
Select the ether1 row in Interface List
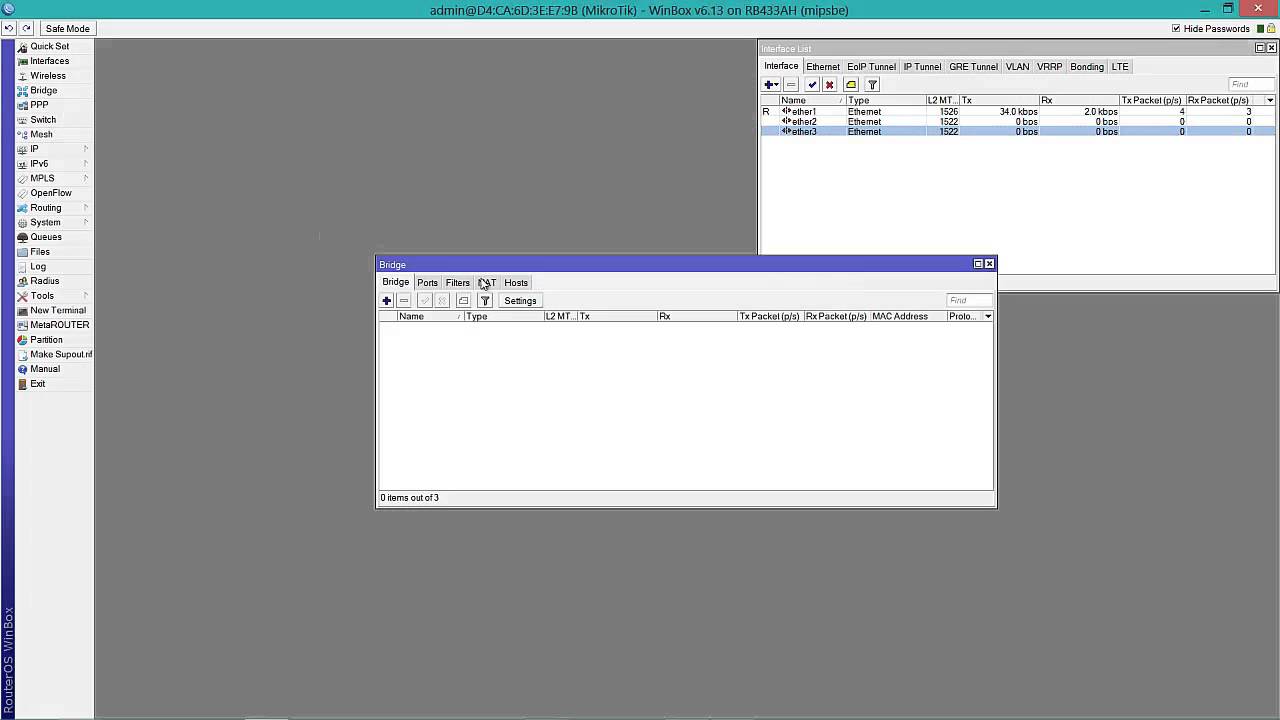(x=1018, y=112)
